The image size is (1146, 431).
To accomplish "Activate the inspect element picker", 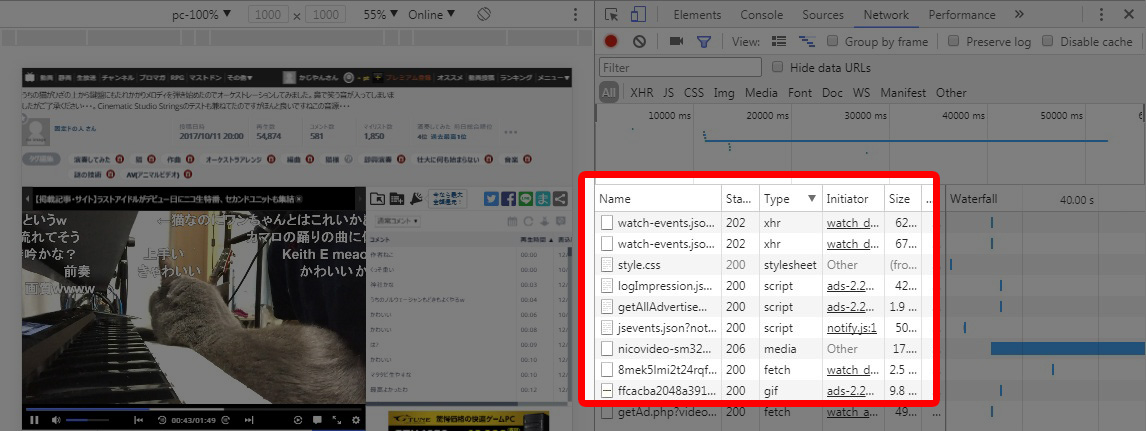I will pos(612,15).
